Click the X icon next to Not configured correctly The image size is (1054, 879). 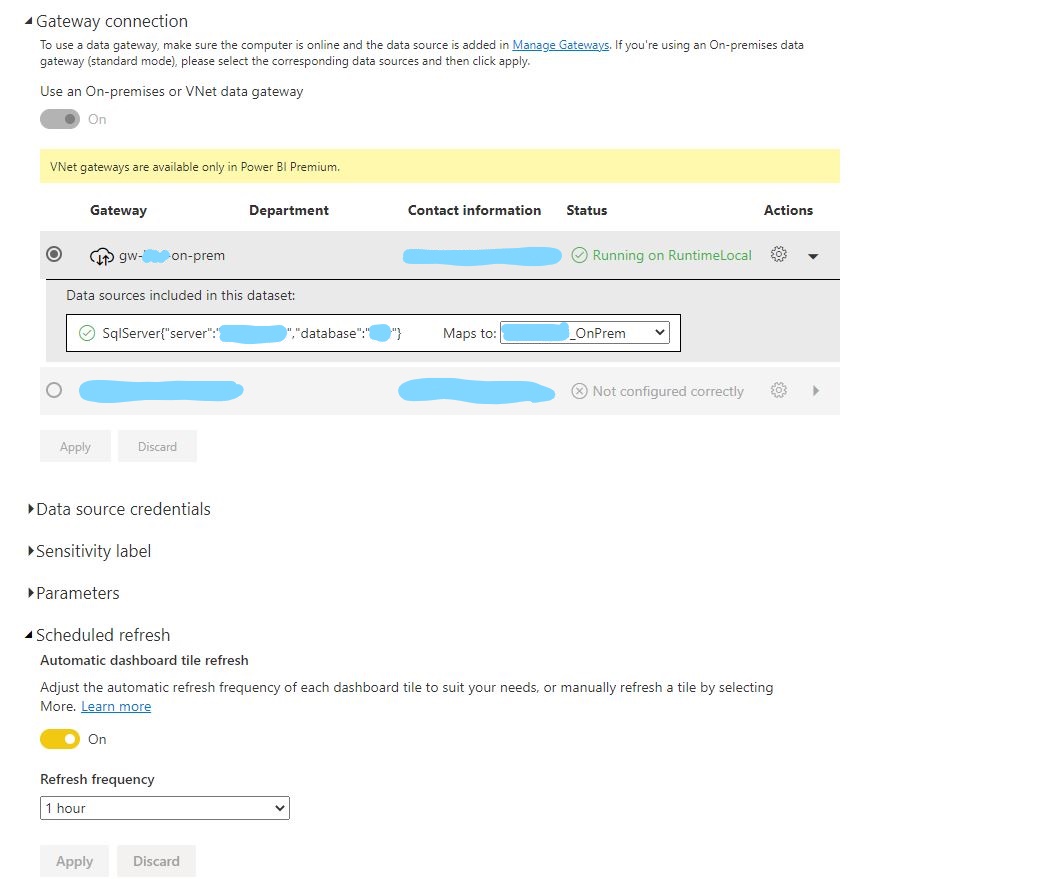(x=579, y=391)
